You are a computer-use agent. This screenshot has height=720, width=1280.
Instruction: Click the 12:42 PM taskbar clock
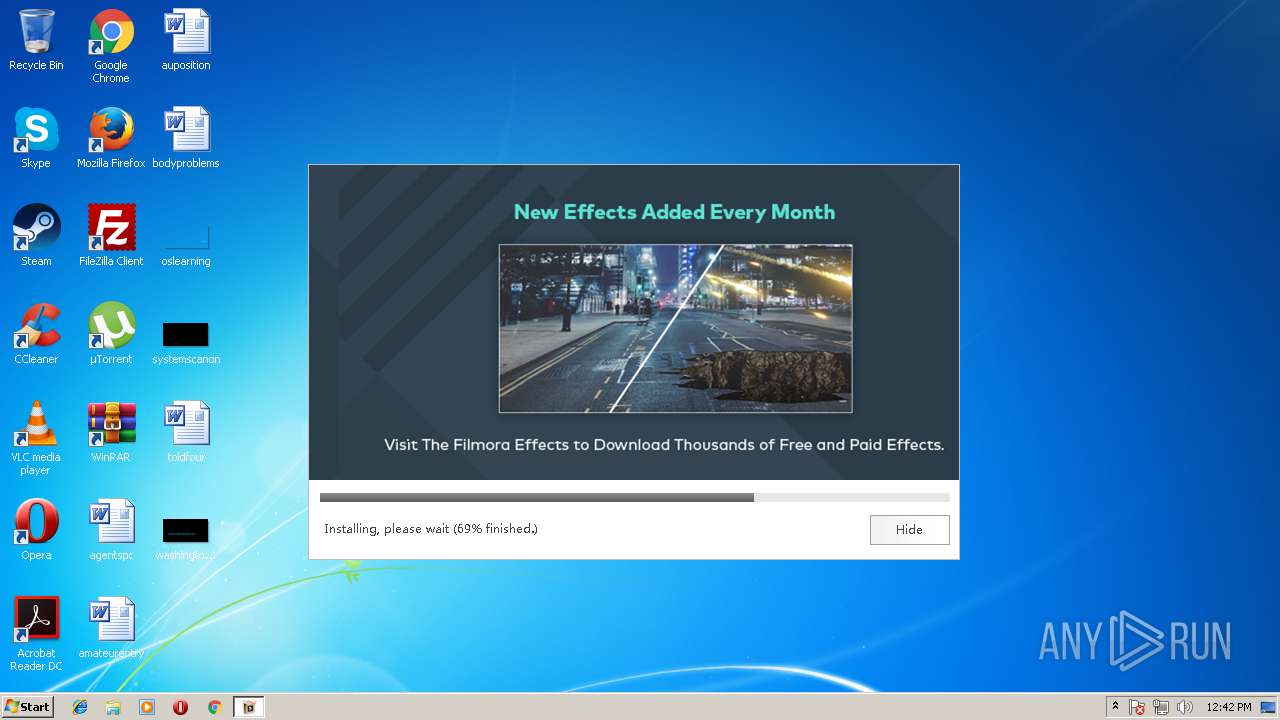[x=1229, y=707]
